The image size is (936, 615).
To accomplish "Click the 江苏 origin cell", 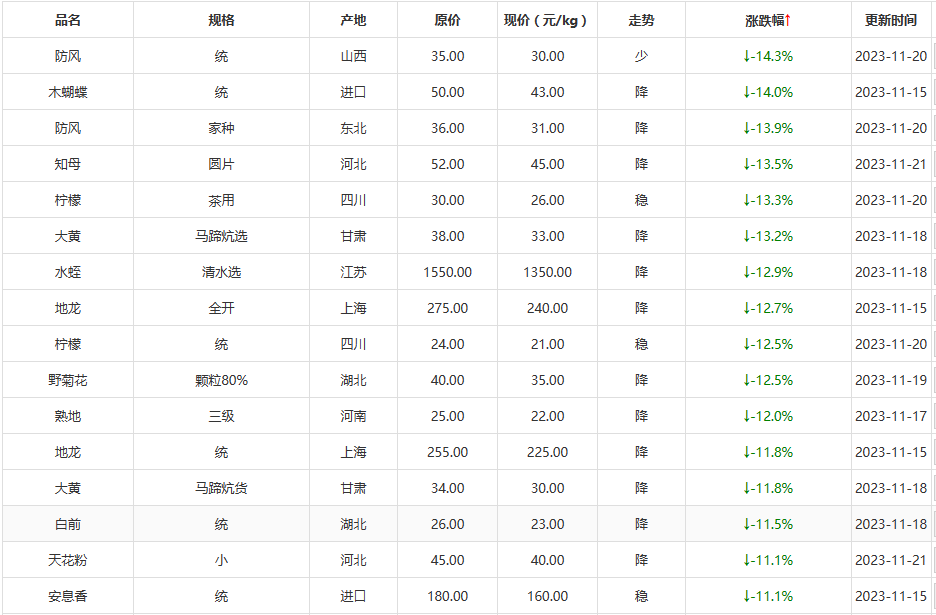I will click(x=353, y=272).
